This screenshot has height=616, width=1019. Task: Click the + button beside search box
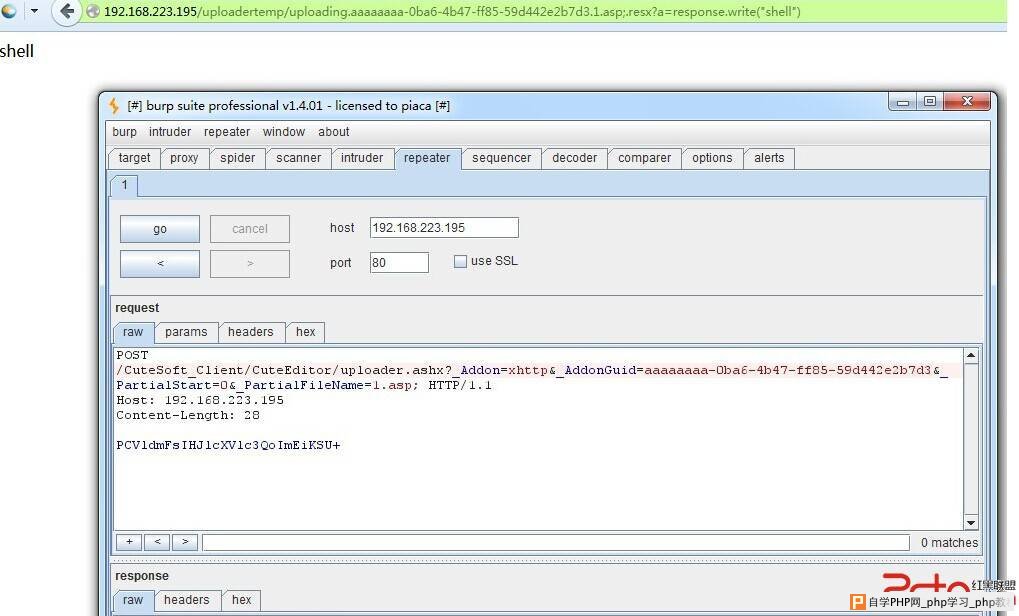click(x=129, y=542)
